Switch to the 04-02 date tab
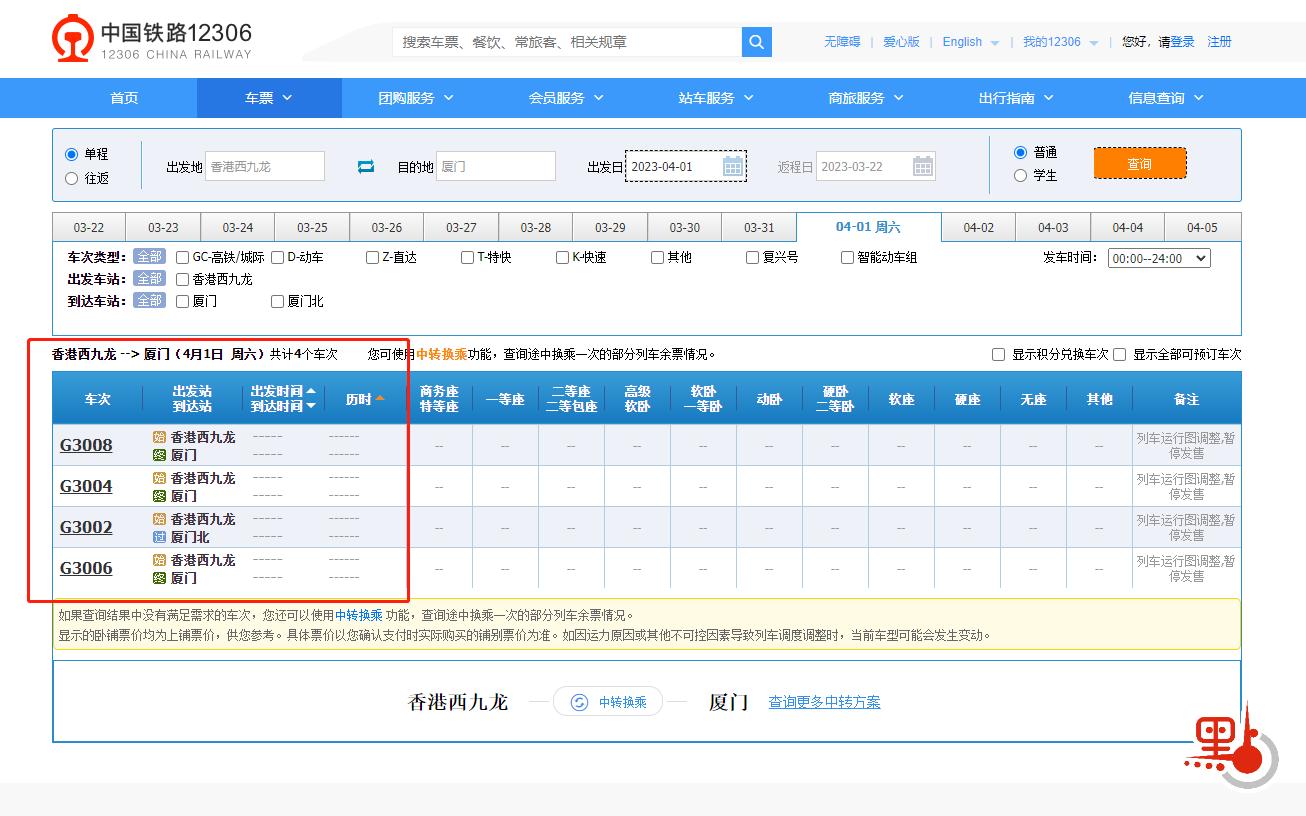 pyautogui.click(x=978, y=226)
